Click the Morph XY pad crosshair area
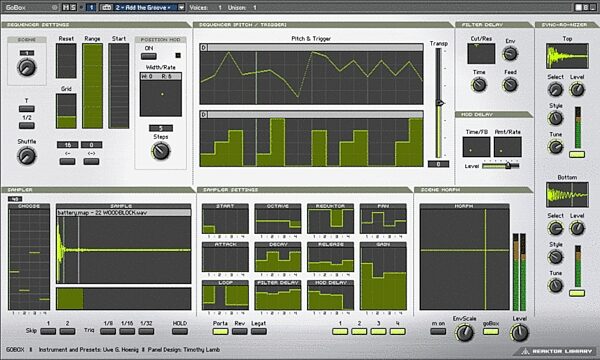This screenshot has height=360, width=600. click(x=465, y=259)
